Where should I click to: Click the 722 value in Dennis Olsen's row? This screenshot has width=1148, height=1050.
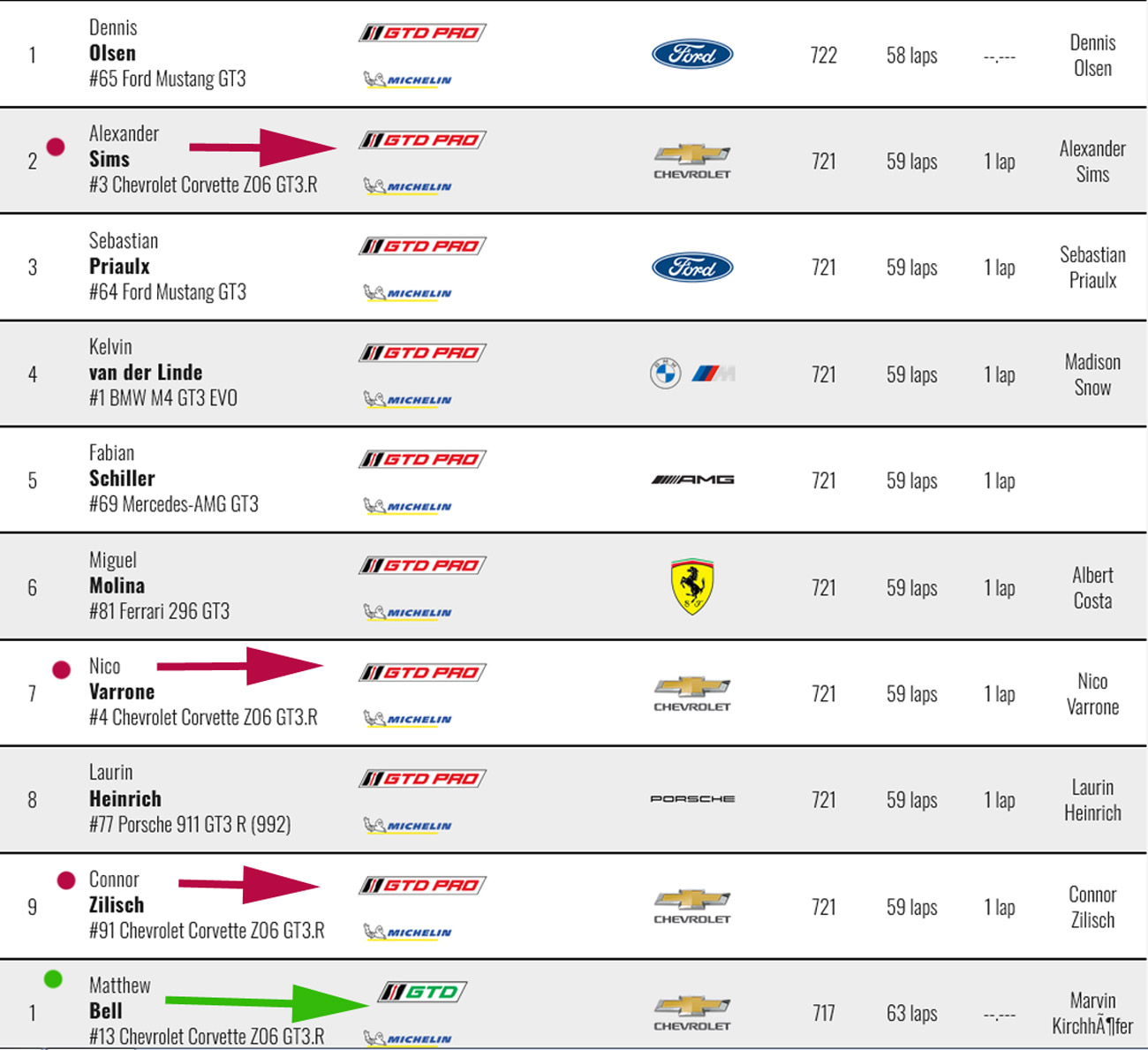click(823, 56)
